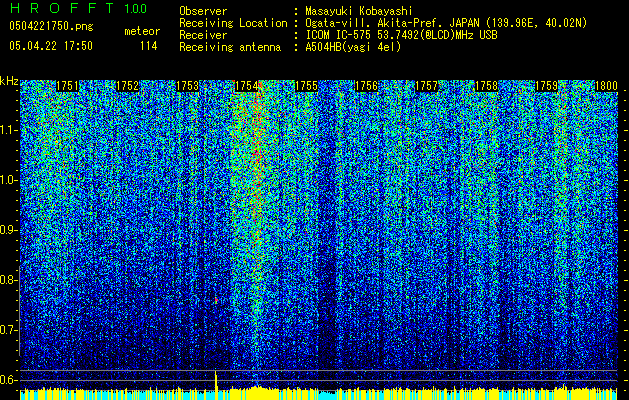Image resolution: width=629 pixels, height=400 pixels.
Task: Click the 1754 time marker
Action: (246, 86)
